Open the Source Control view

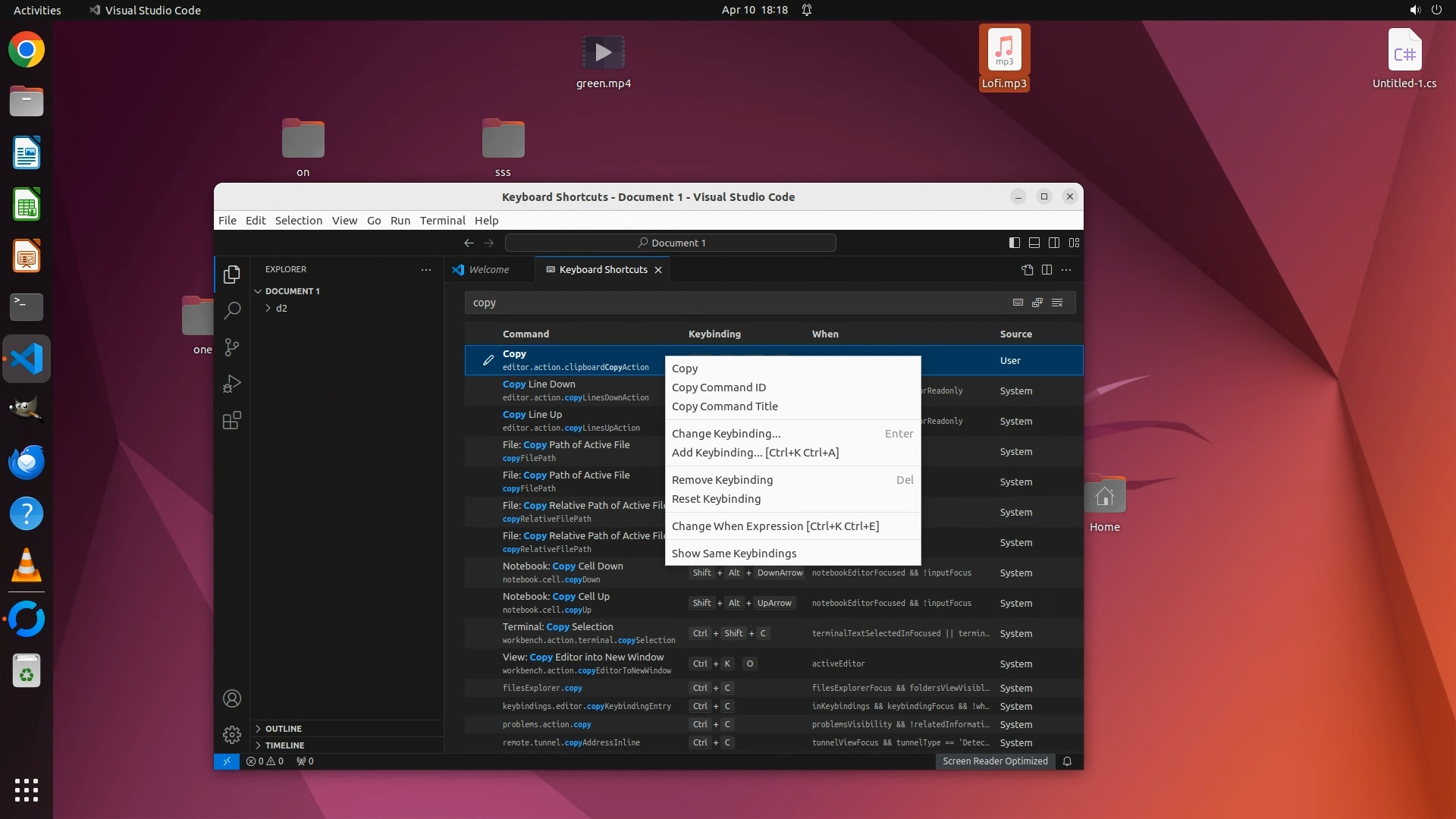232,347
